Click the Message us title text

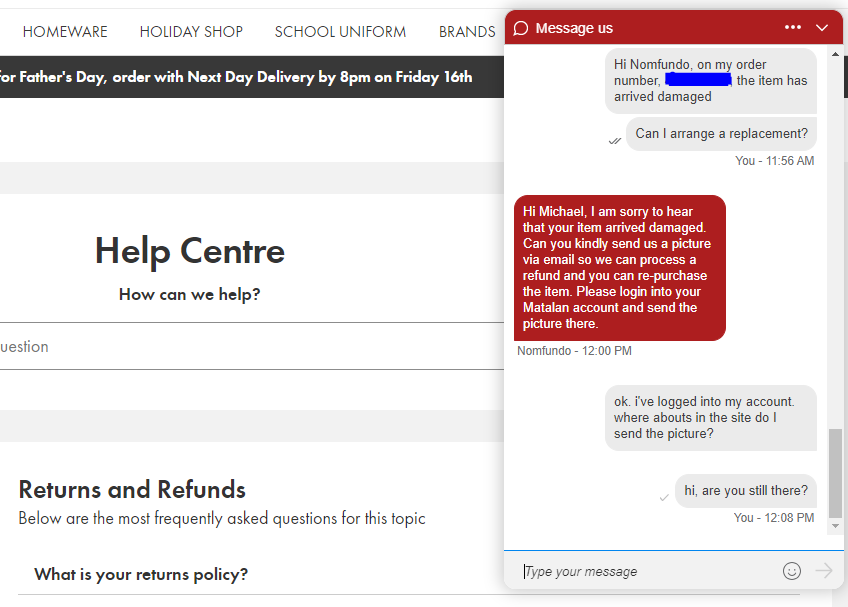[x=574, y=28]
